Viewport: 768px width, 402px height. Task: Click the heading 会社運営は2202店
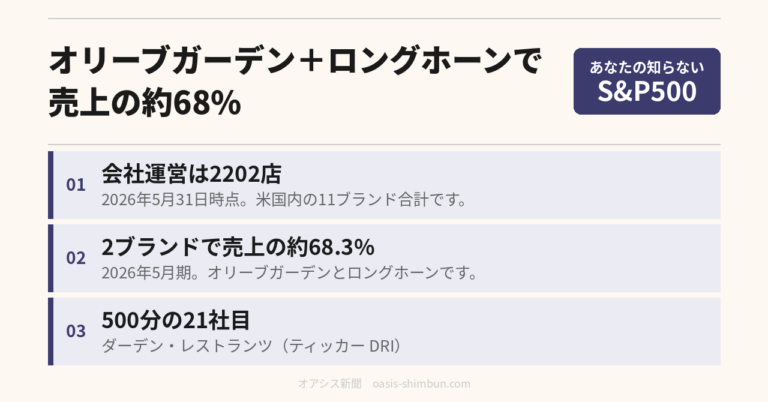(x=192, y=174)
